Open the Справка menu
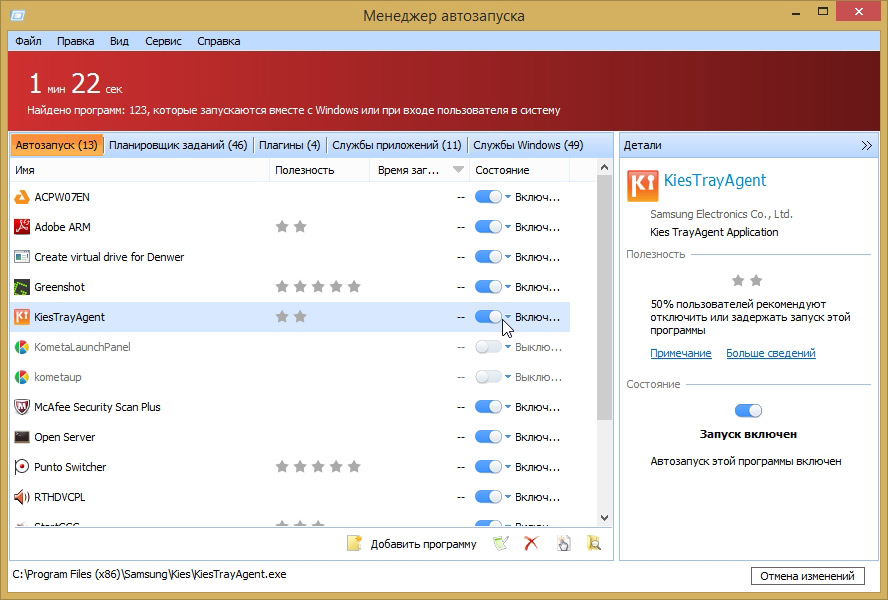The height and width of the screenshot is (600, 888). pyautogui.click(x=219, y=41)
